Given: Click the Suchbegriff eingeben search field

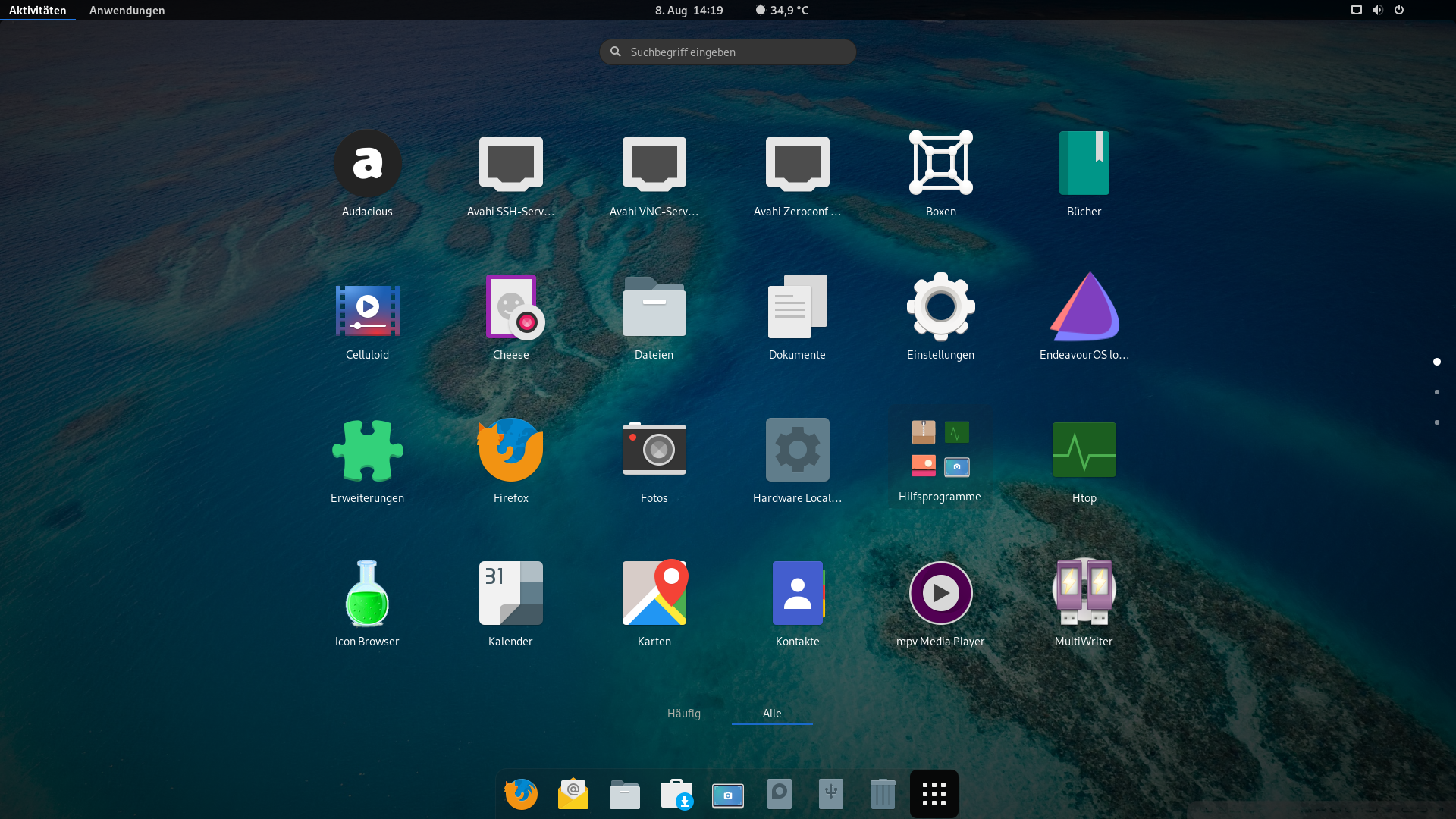Looking at the screenshot, I should (x=728, y=52).
